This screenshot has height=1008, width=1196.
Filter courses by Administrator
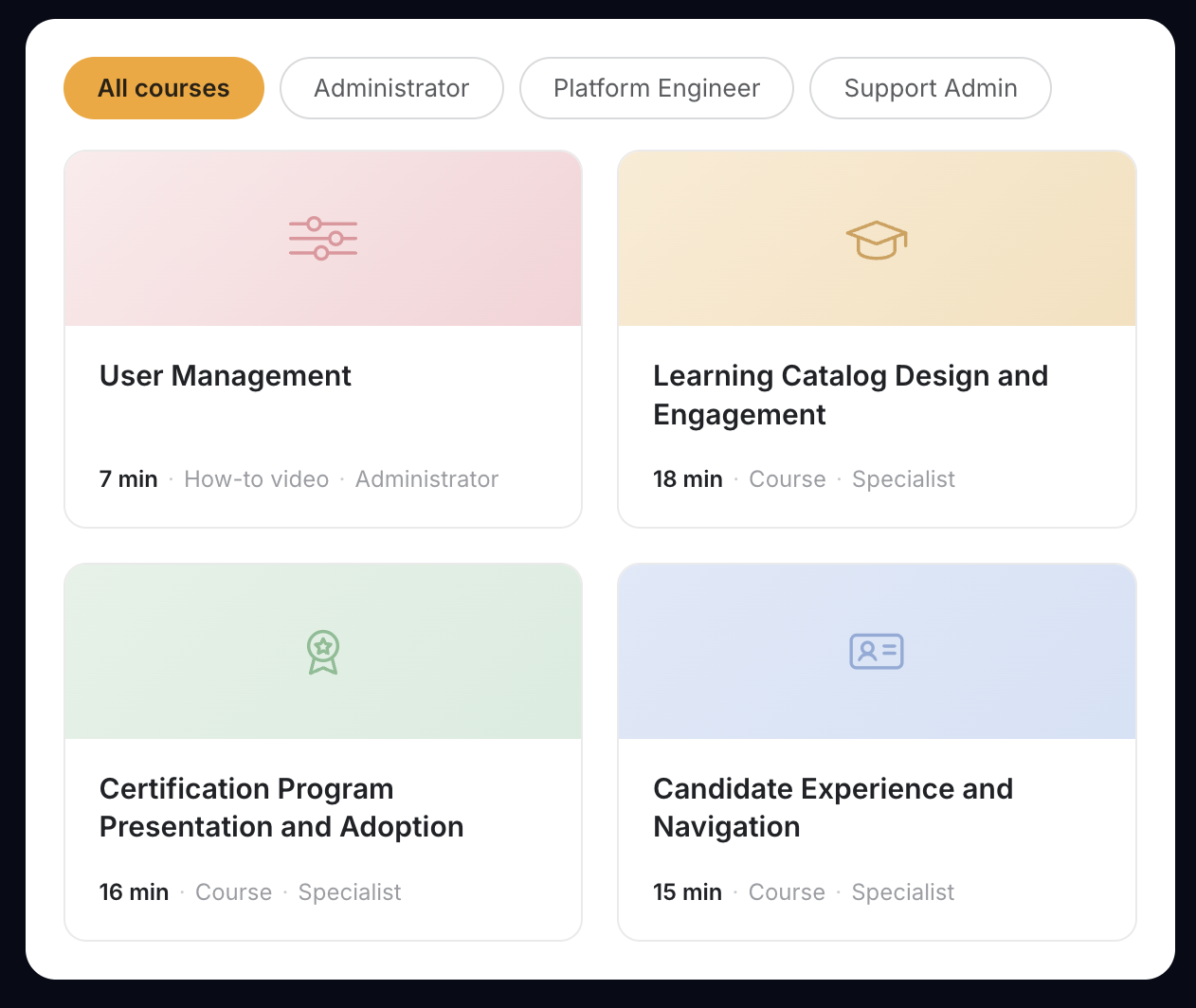(x=391, y=88)
